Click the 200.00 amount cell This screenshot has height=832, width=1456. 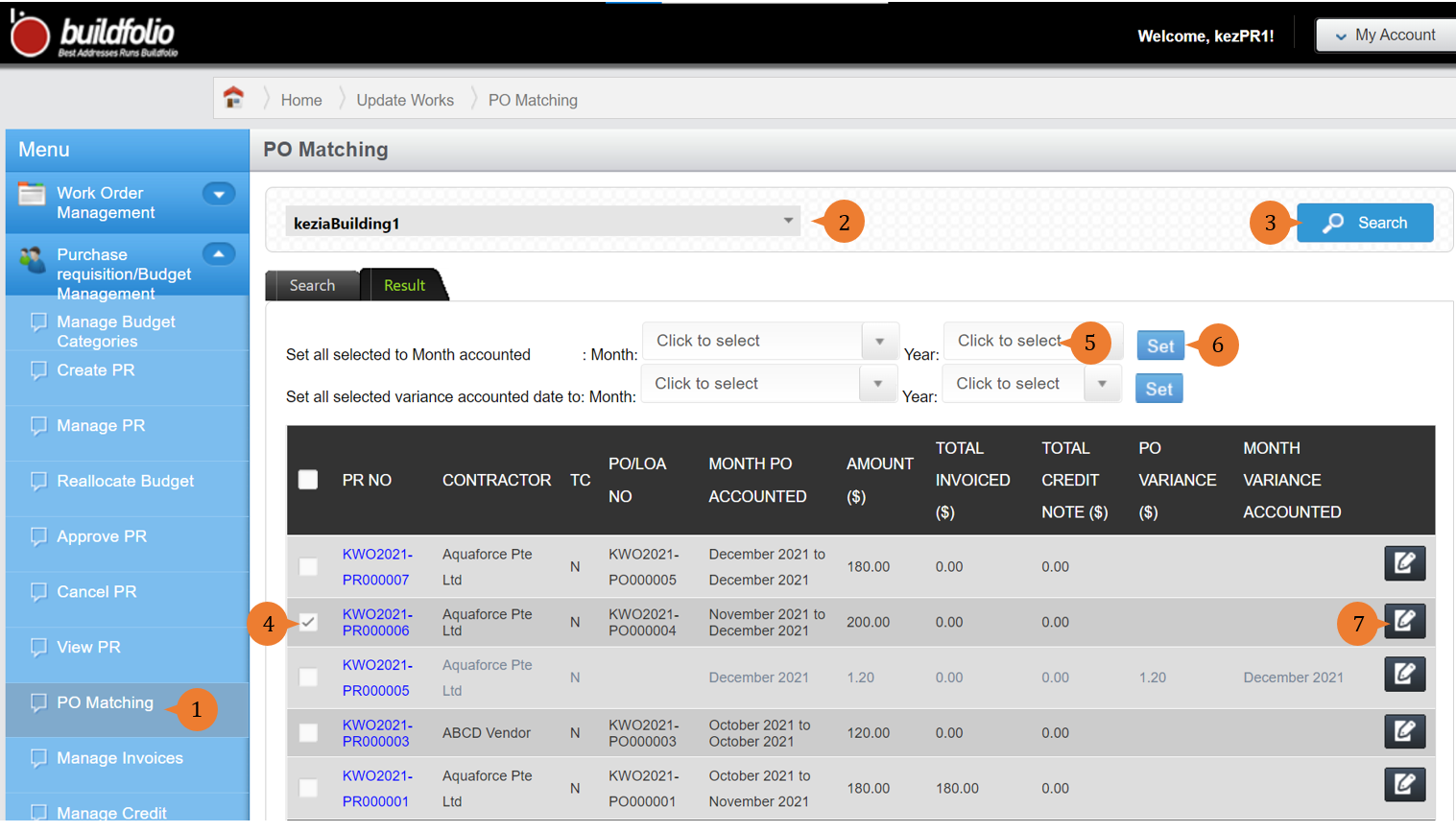pyautogui.click(x=868, y=622)
